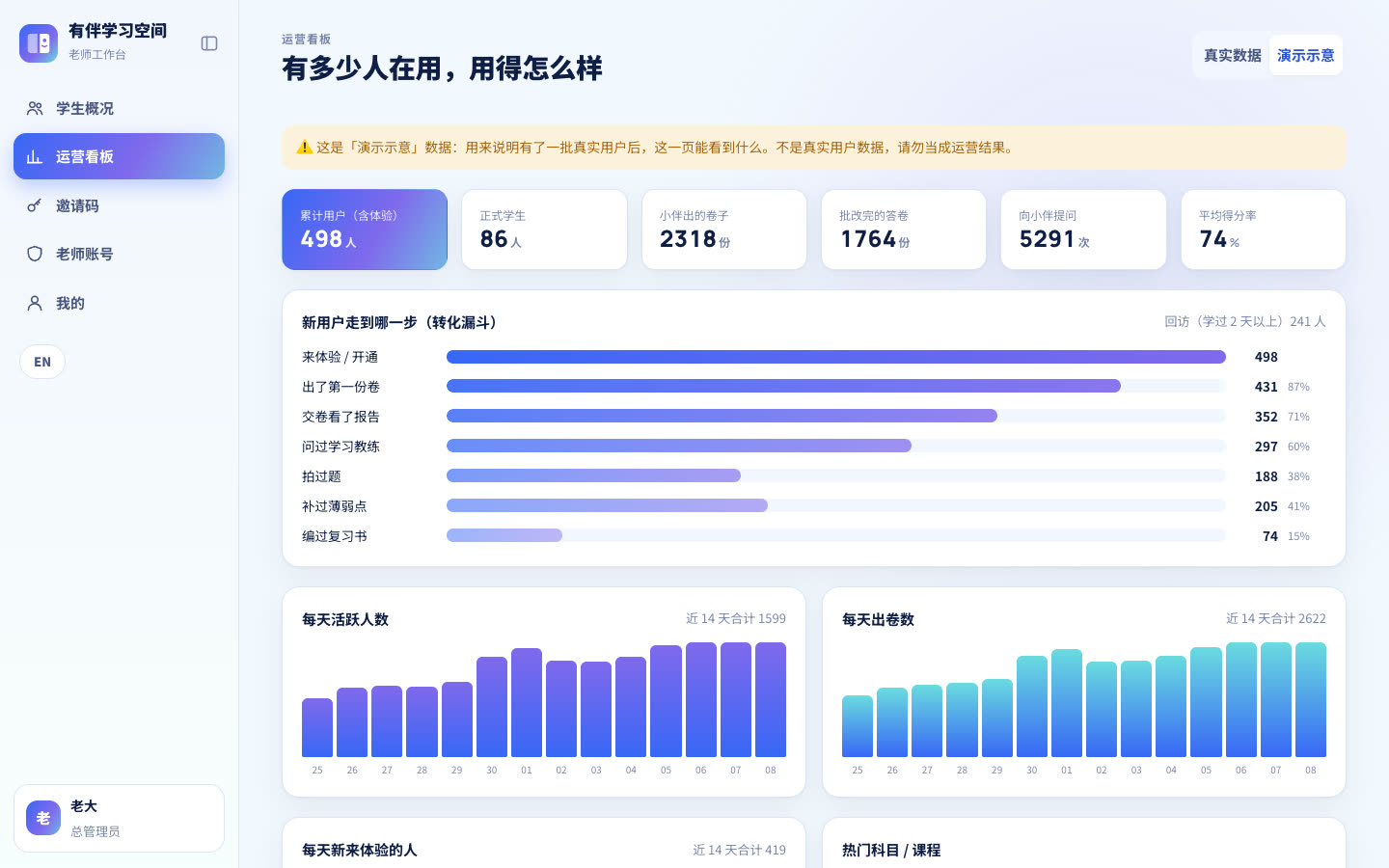Click the 出了第一份卷 funnel bar

[783, 386]
